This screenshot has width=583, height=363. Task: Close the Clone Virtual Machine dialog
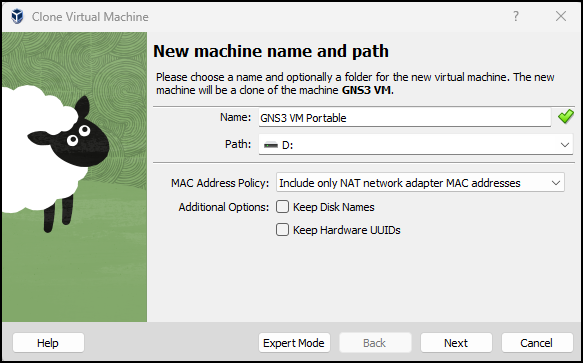(x=561, y=16)
